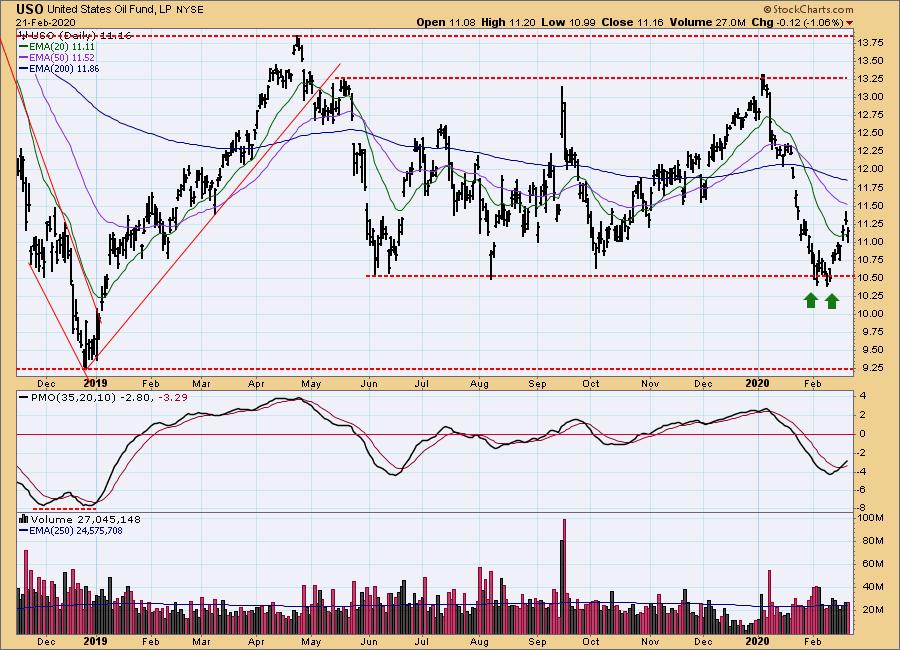The width and height of the screenshot is (900, 650).
Task: Click the USO (Daily) 11.16 legend entry
Action: (x=75, y=36)
